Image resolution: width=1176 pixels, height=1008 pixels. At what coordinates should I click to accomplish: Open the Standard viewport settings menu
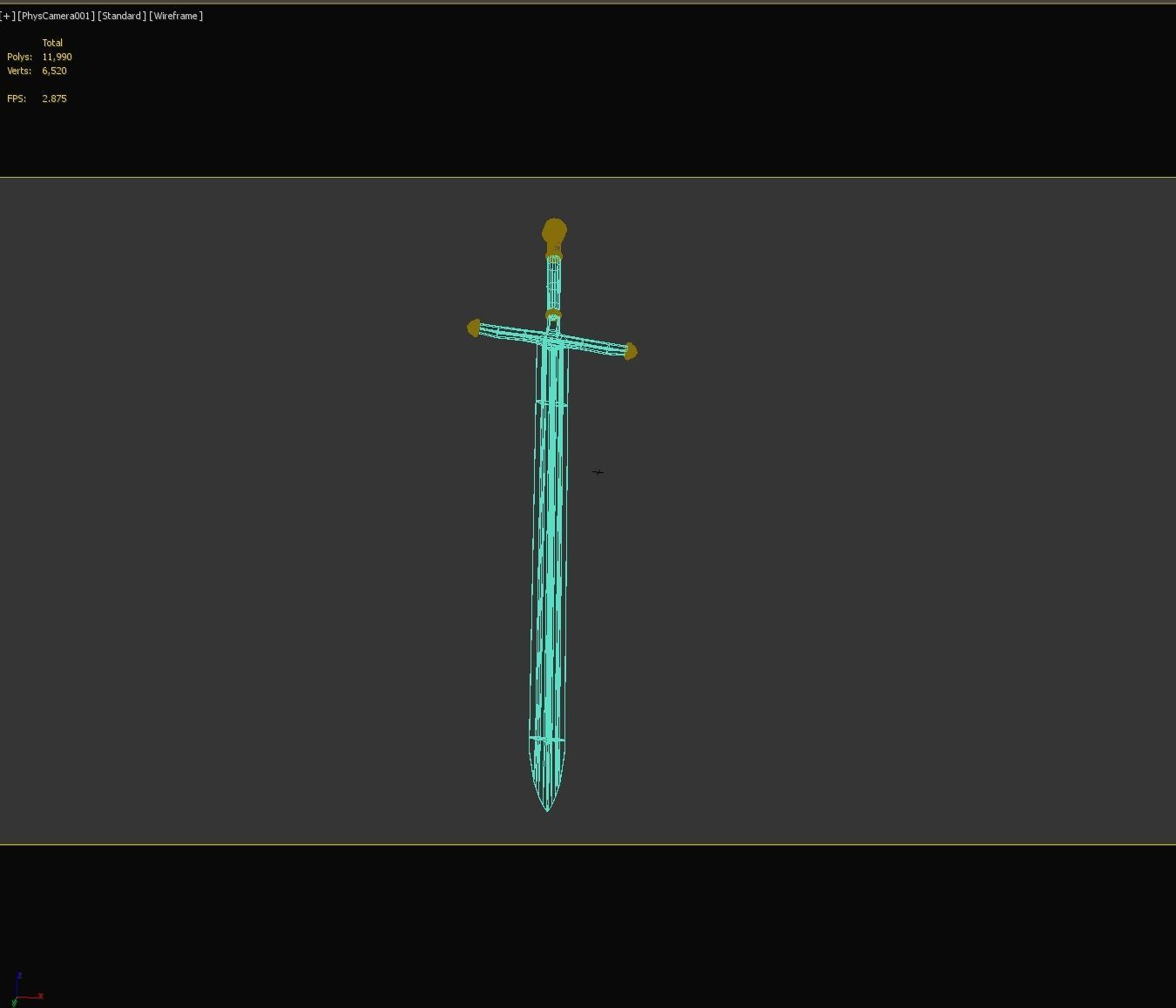(122, 16)
